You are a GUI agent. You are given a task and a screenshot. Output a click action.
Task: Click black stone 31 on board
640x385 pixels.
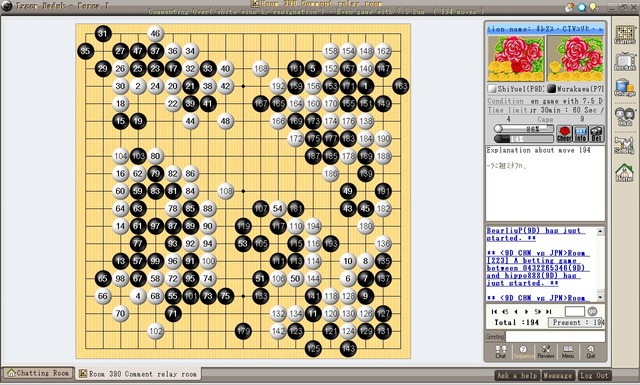[103, 33]
